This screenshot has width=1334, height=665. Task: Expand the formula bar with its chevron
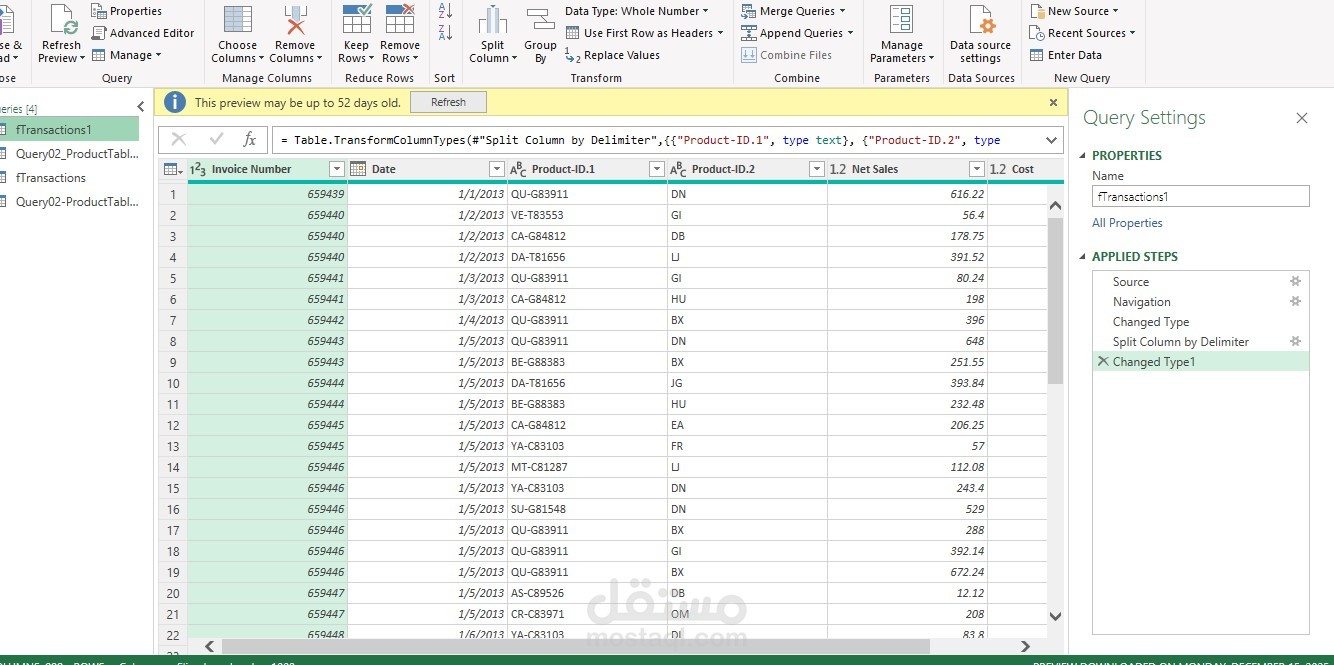tap(1051, 140)
